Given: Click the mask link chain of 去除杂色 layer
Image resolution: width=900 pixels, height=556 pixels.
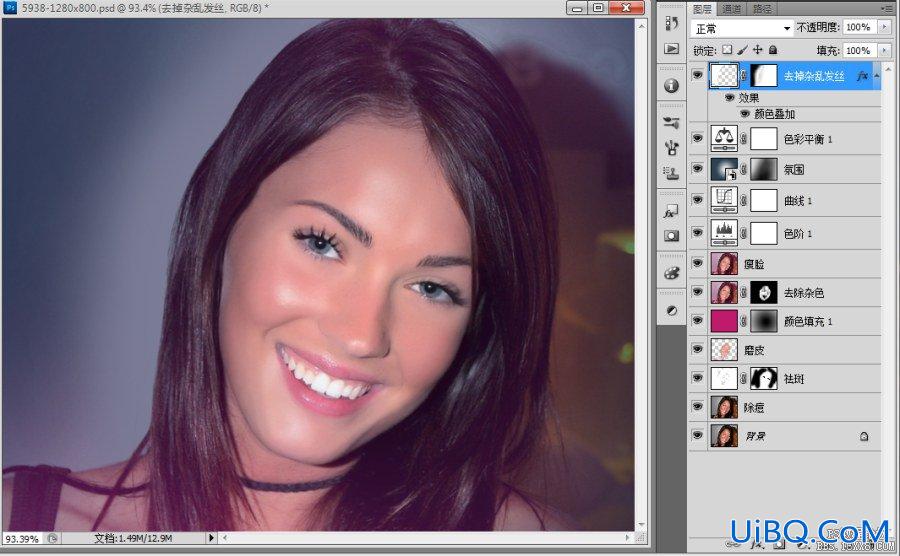Looking at the screenshot, I should pos(744,293).
